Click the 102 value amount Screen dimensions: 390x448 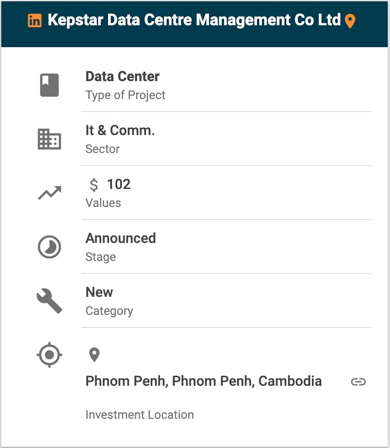click(119, 184)
